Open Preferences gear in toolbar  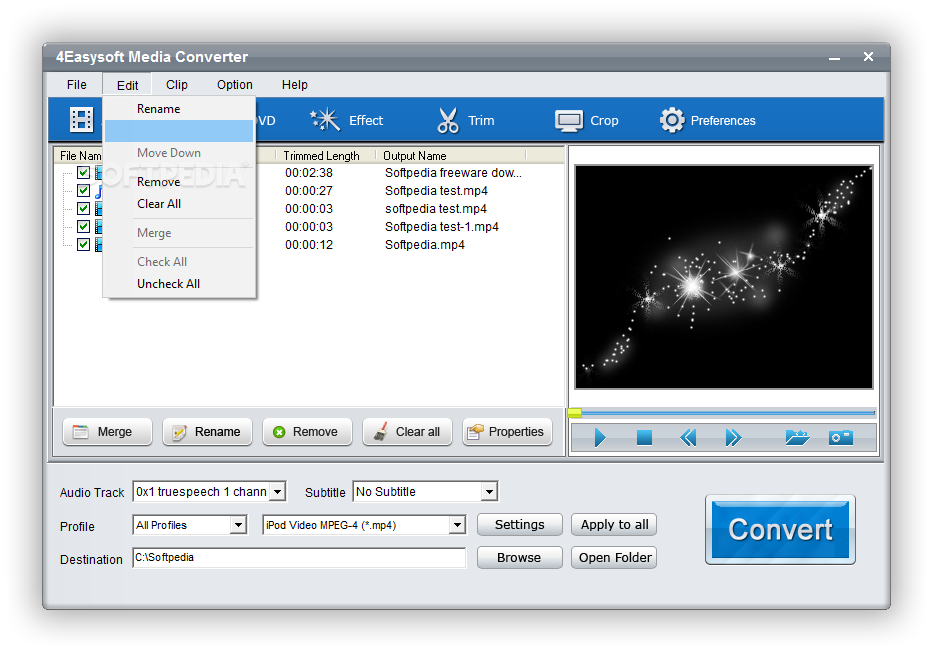(707, 120)
